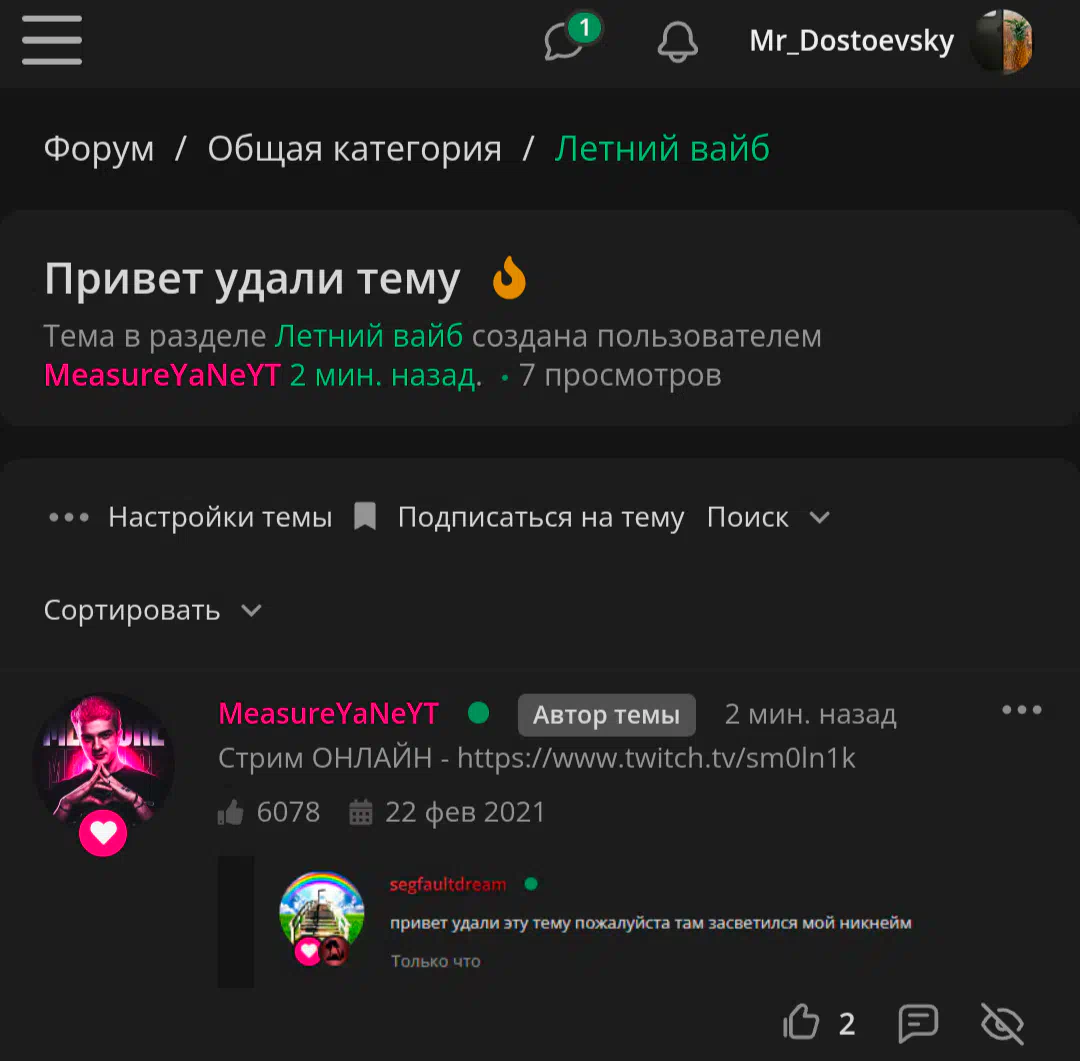The width and height of the screenshot is (1080, 1061).
Task: Open segfaultdream username in quoted message
Action: tap(448, 884)
